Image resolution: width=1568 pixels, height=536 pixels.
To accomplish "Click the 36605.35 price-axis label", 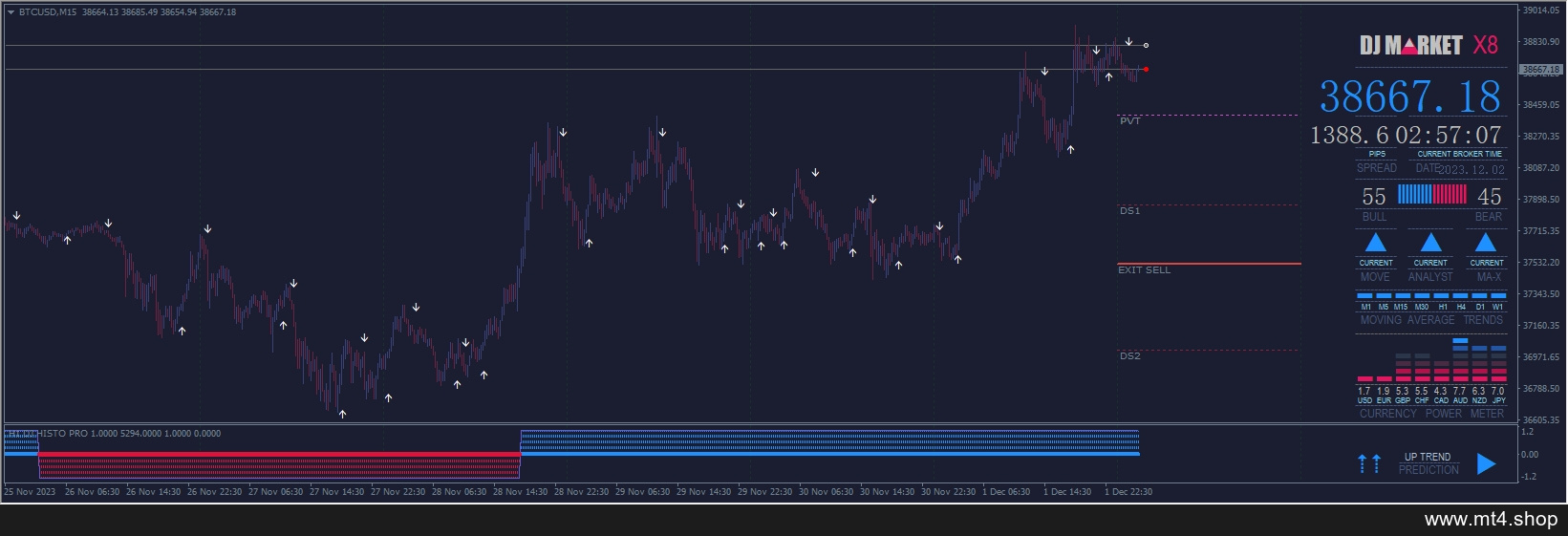I will pos(1541,420).
